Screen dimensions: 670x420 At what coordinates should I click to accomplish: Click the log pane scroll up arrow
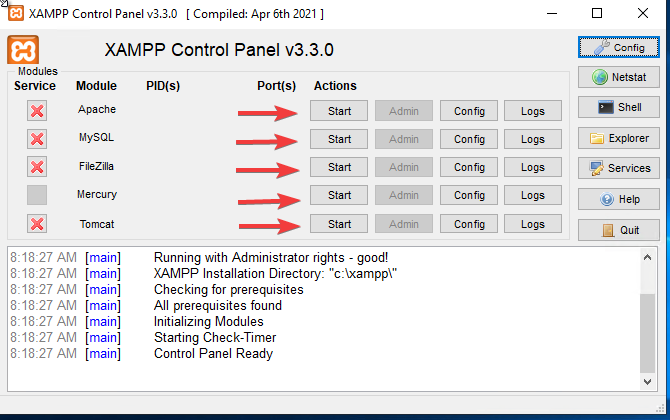pyautogui.click(x=647, y=257)
